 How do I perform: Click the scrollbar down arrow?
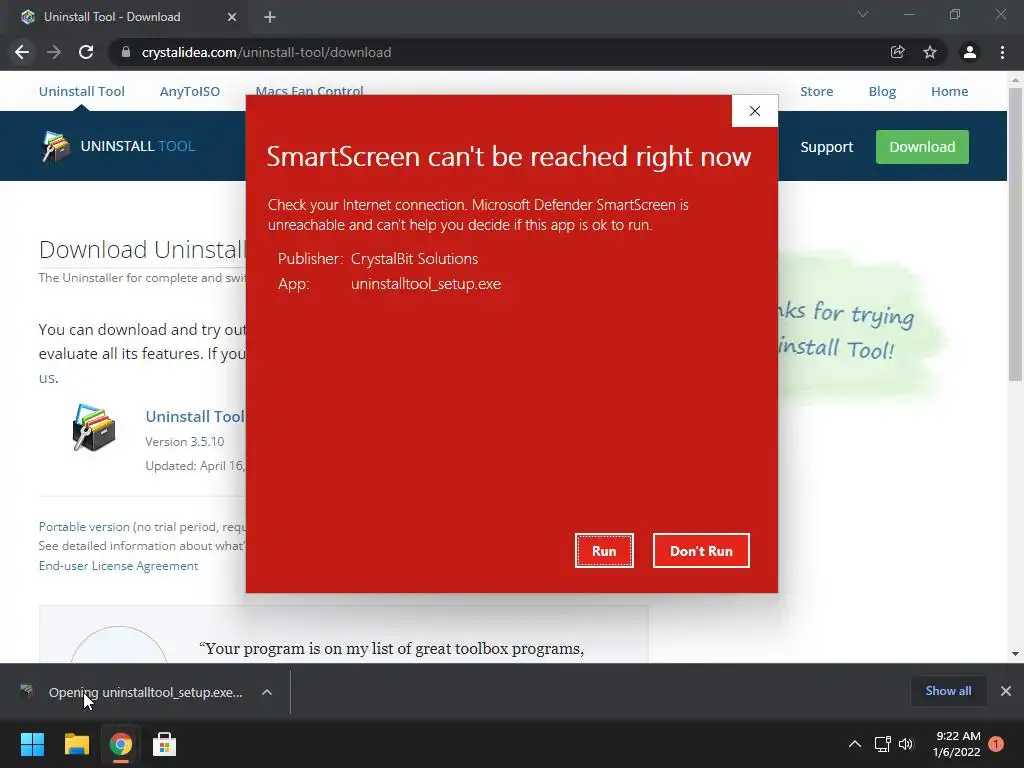click(1015, 654)
